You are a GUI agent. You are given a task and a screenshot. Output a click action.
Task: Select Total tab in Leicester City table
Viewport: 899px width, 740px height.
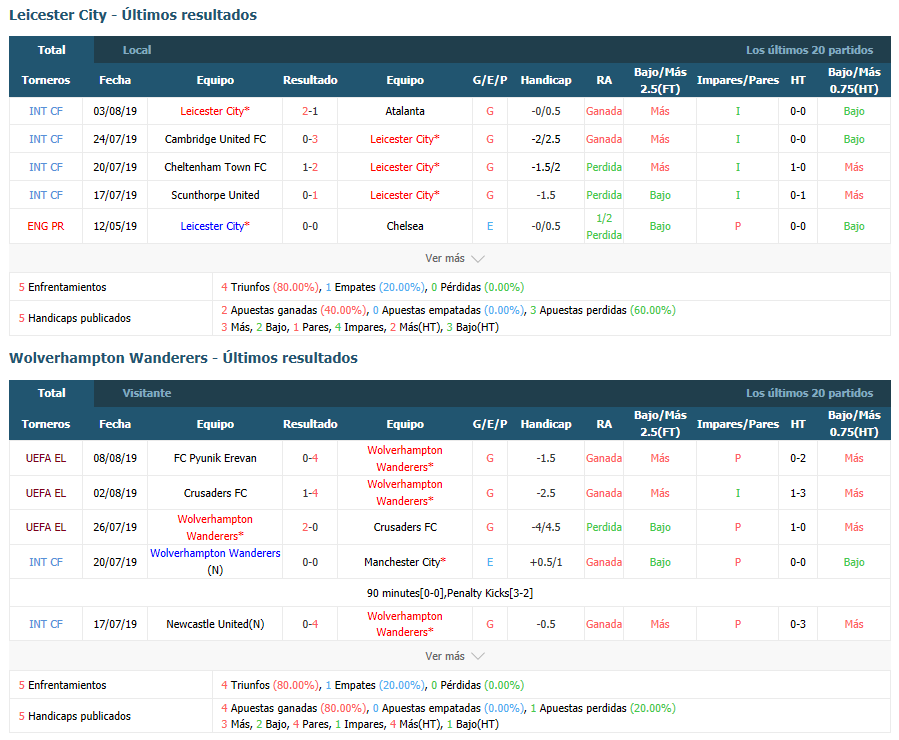click(x=52, y=50)
